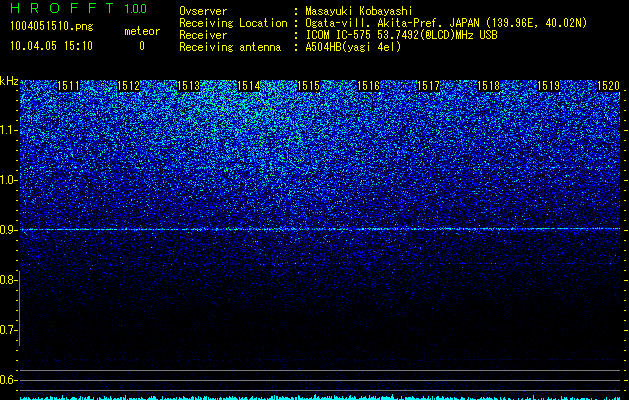Image resolution: width=629 pixels, height=400 pixels.
Task: Click the 1517 time marker
Action: point(428,86)
